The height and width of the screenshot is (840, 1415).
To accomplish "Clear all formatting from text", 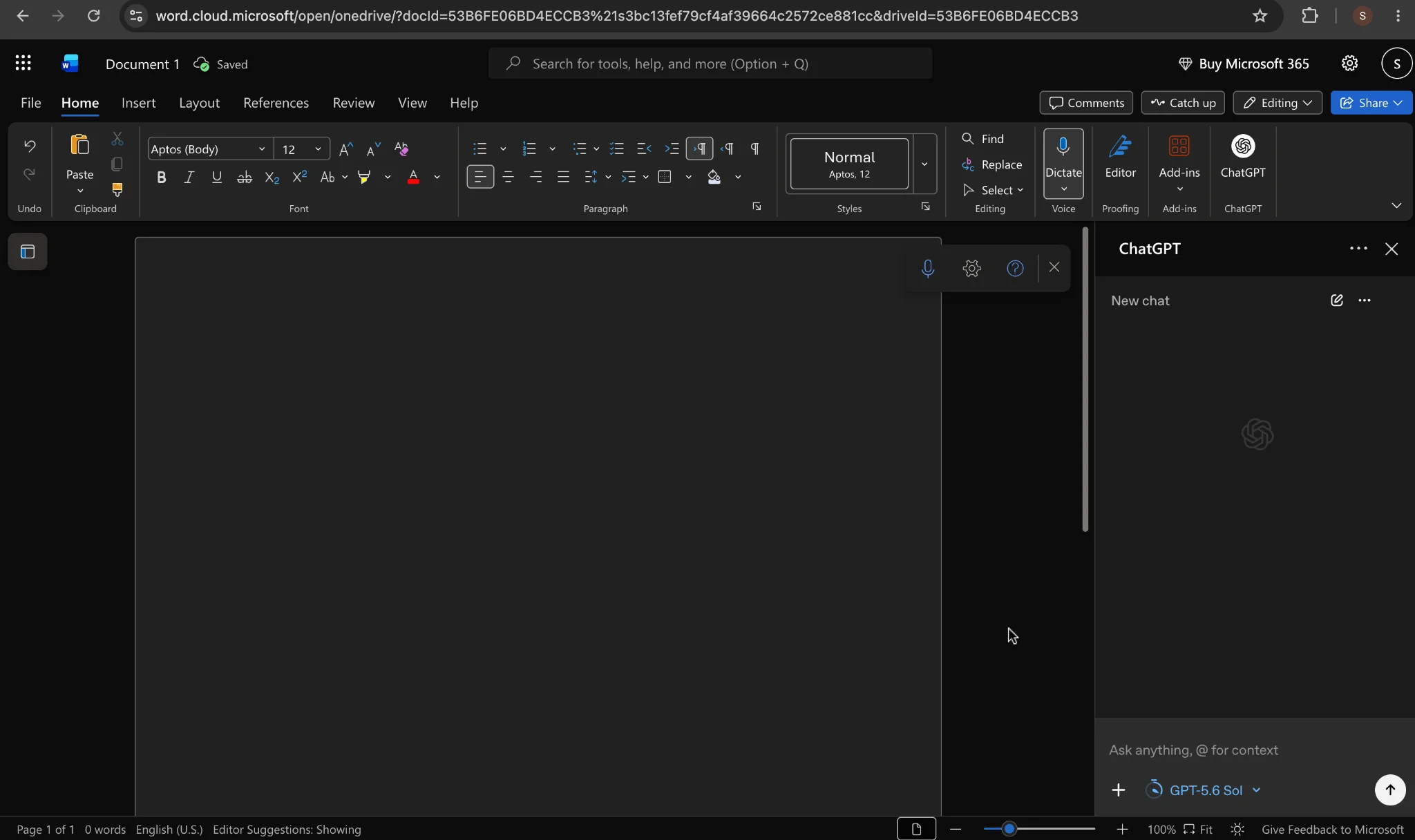I will tap(401, 149).
